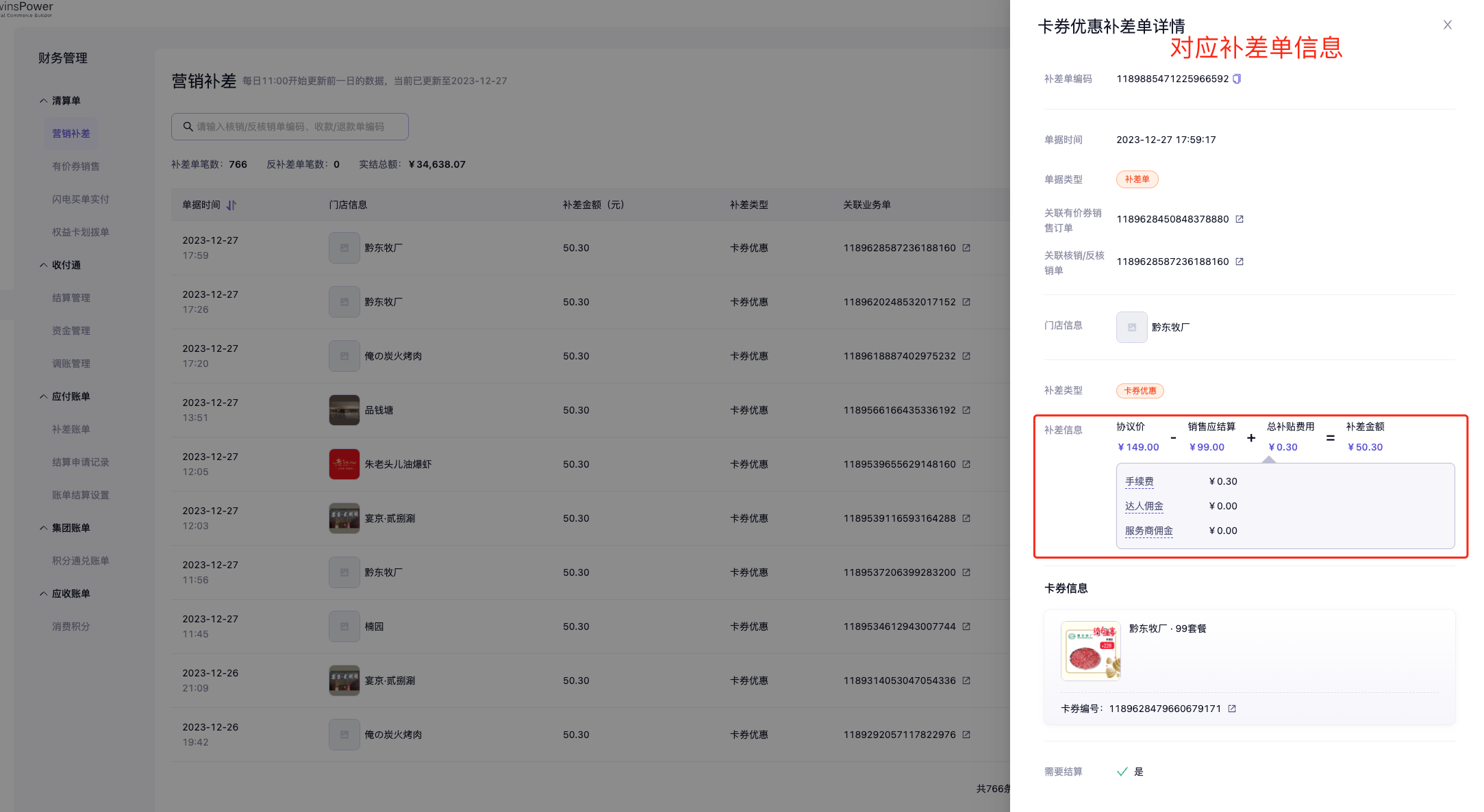The image size is (1484, 812).
Task: Open 卡券编号 external link icon
Action: pos(1231,709)
